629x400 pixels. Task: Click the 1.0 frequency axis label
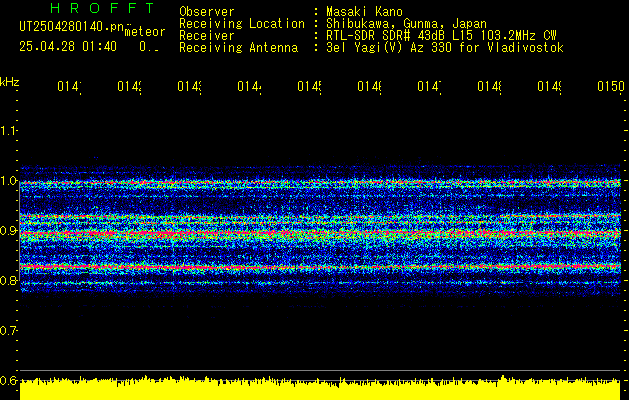8,181
